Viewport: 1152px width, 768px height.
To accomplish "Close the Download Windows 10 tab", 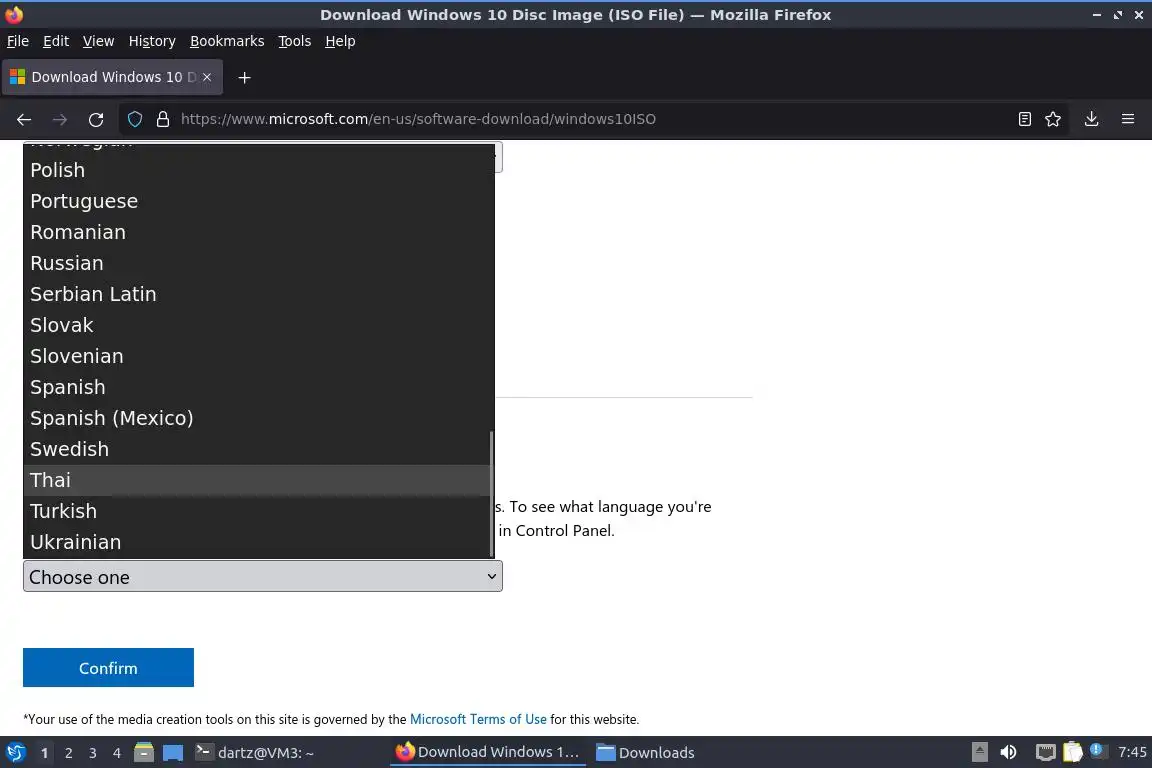I will click(207, 77).
